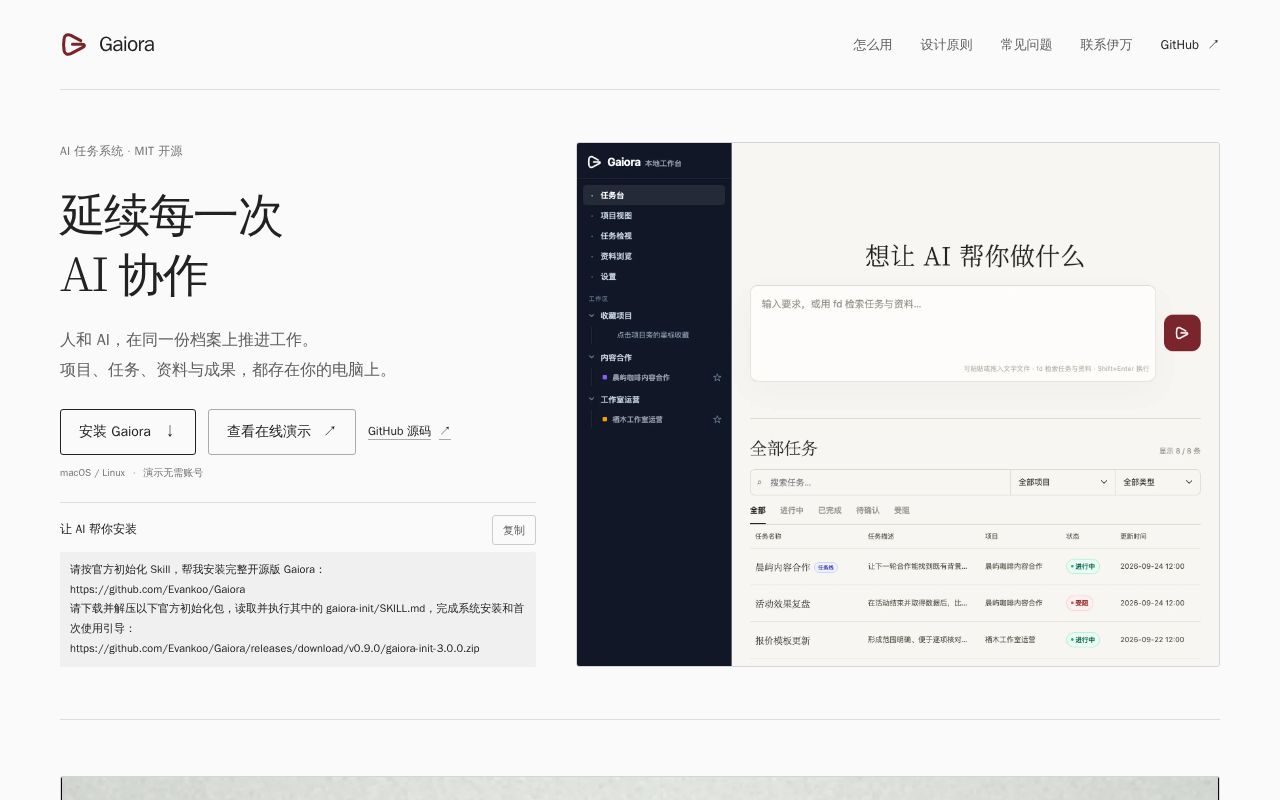Click the Gaiora logo in the preview sidebar
Image resolution: width=1280 pixels, height=800 pixels.
pyautogui.click(x=614, y=162)
